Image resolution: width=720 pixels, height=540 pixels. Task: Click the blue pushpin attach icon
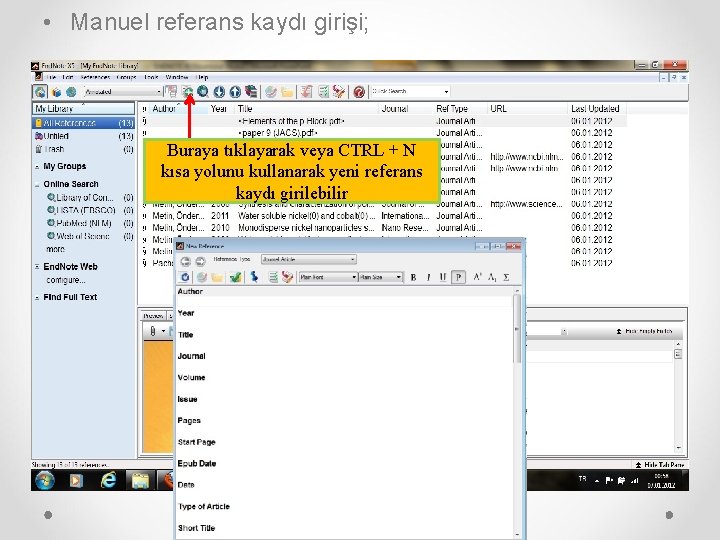[254, 277]
